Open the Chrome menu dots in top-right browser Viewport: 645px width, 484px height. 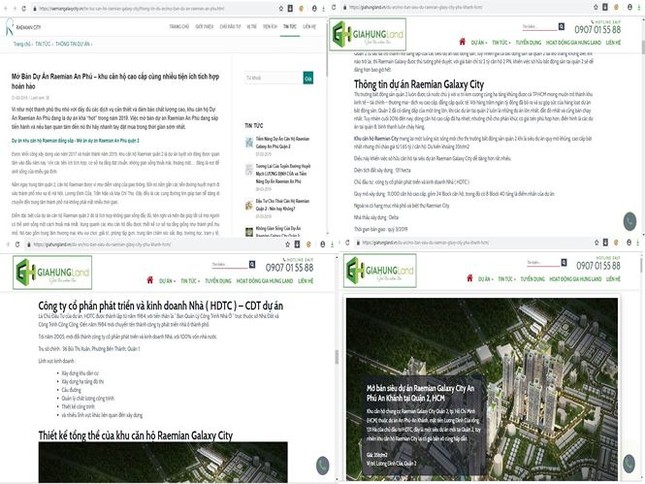[638, 7]
